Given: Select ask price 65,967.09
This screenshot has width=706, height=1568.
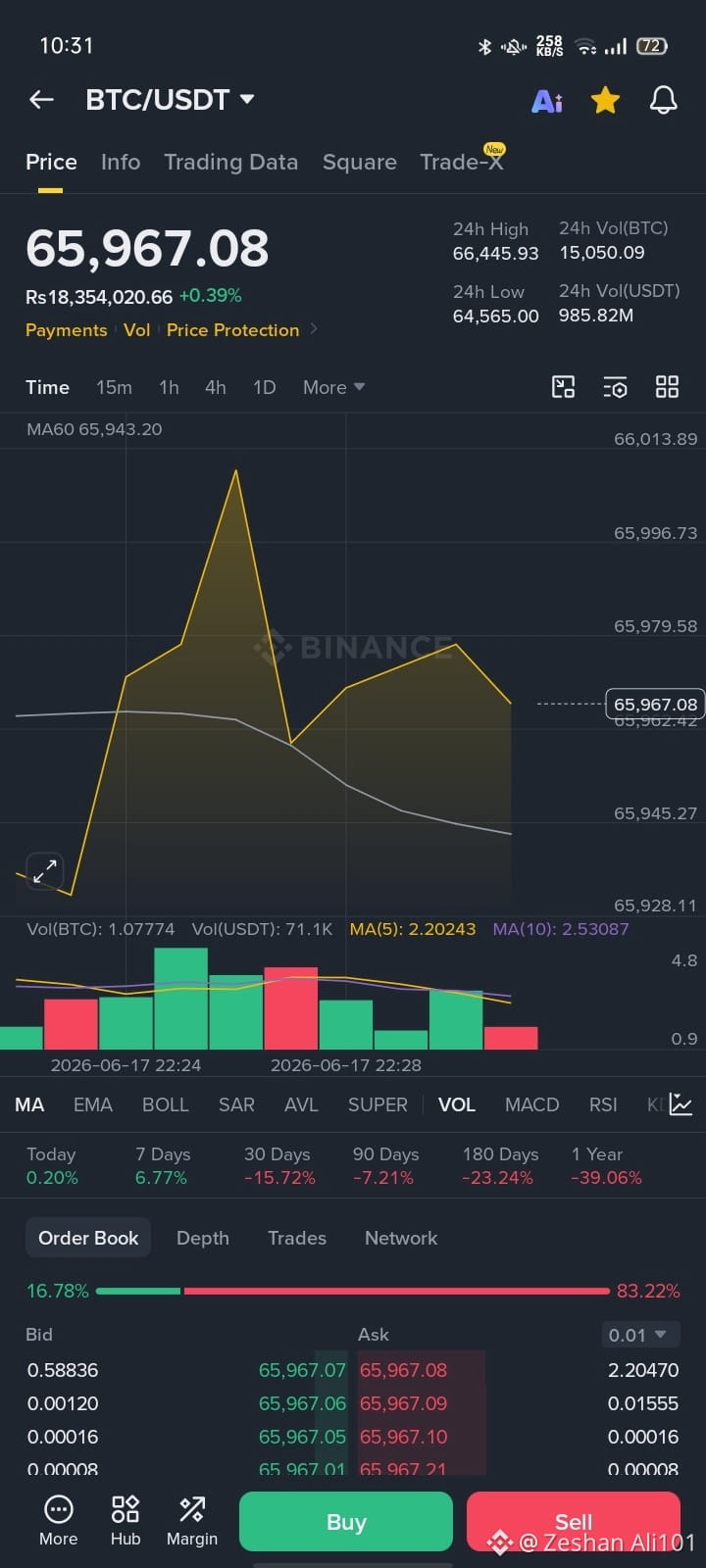Looking at the screenshot, I should coord(403,1403).
